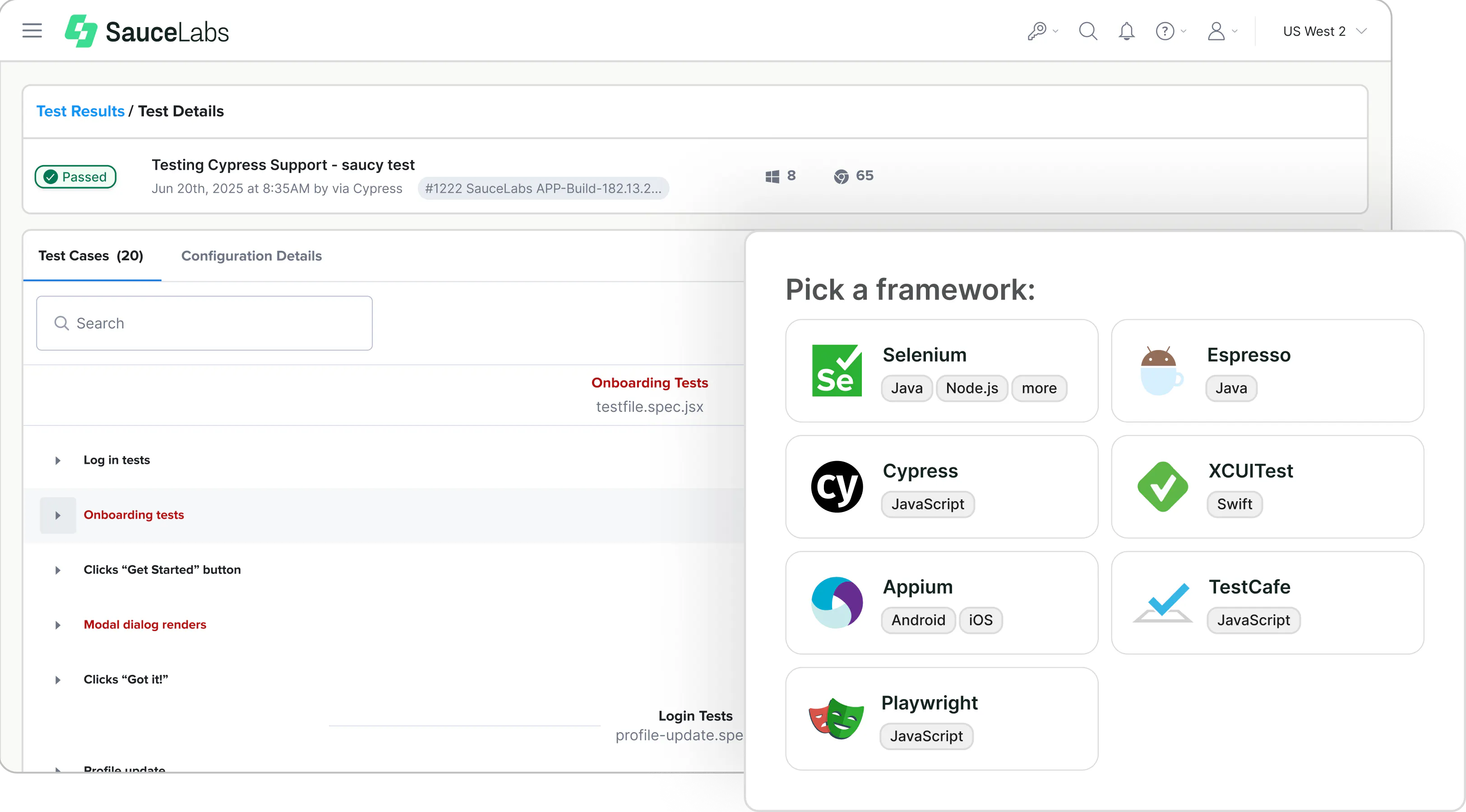Choose JavaScript under Cypress
This screenshot has width=1466, height=812.
[x=928, y=505]
